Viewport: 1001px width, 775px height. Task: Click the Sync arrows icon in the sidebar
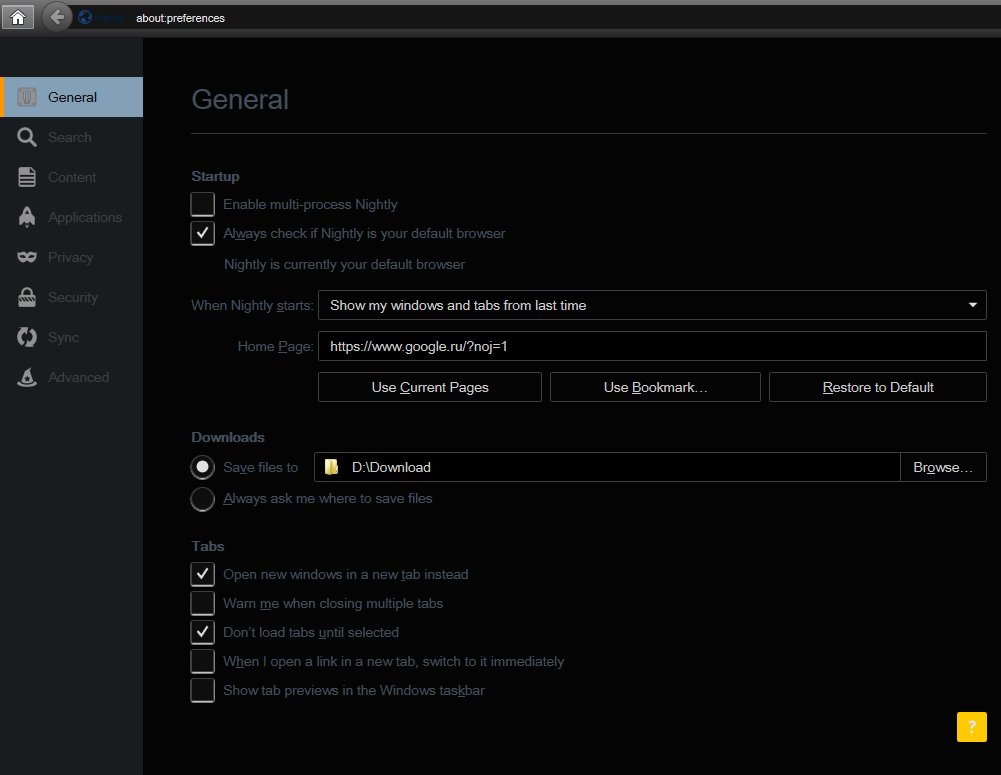pos(27,337)
